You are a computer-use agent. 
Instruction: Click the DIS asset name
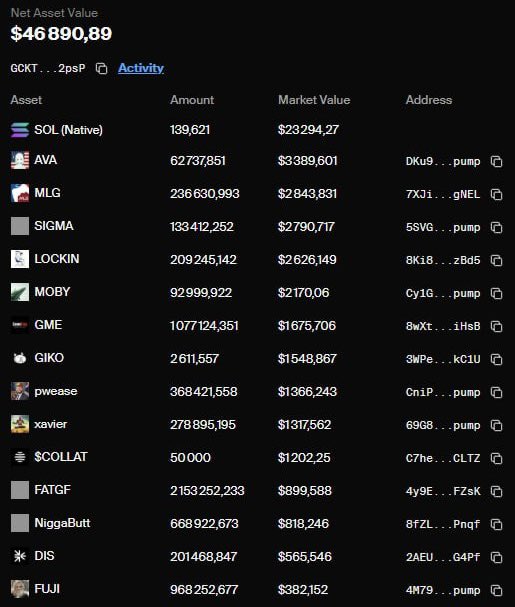(x=44, y=556)
